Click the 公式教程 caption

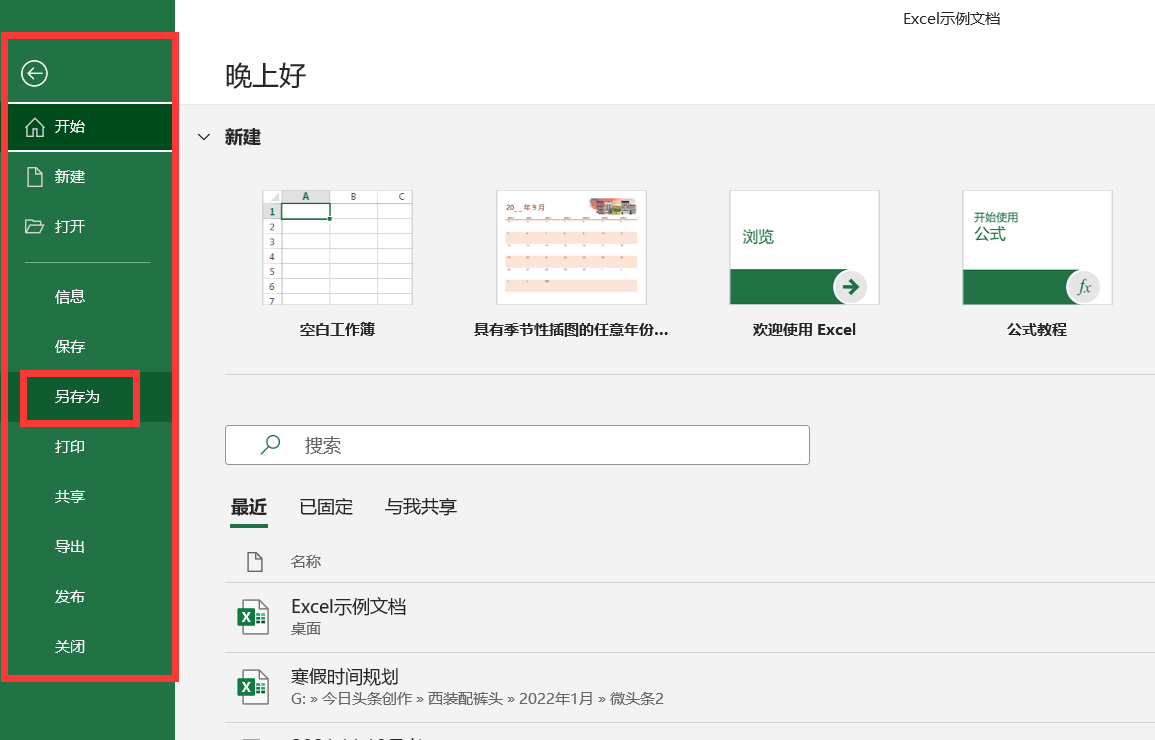pyautogui.click(x=1037, y=330)
